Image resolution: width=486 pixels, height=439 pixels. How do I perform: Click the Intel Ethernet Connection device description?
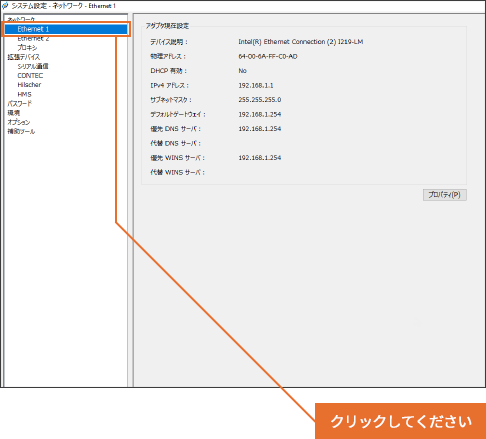point(301,42)
